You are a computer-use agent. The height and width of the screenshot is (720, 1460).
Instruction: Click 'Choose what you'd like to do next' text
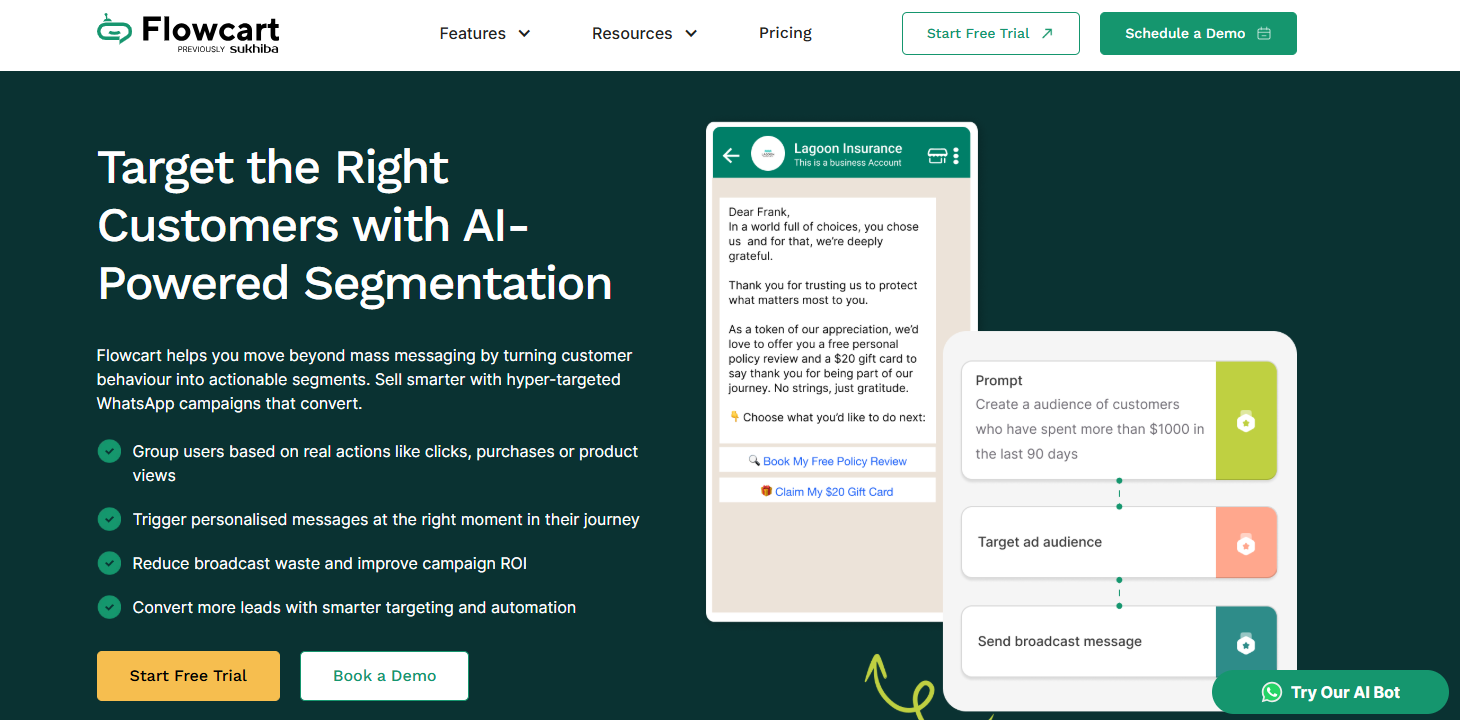tap(827, 417)
